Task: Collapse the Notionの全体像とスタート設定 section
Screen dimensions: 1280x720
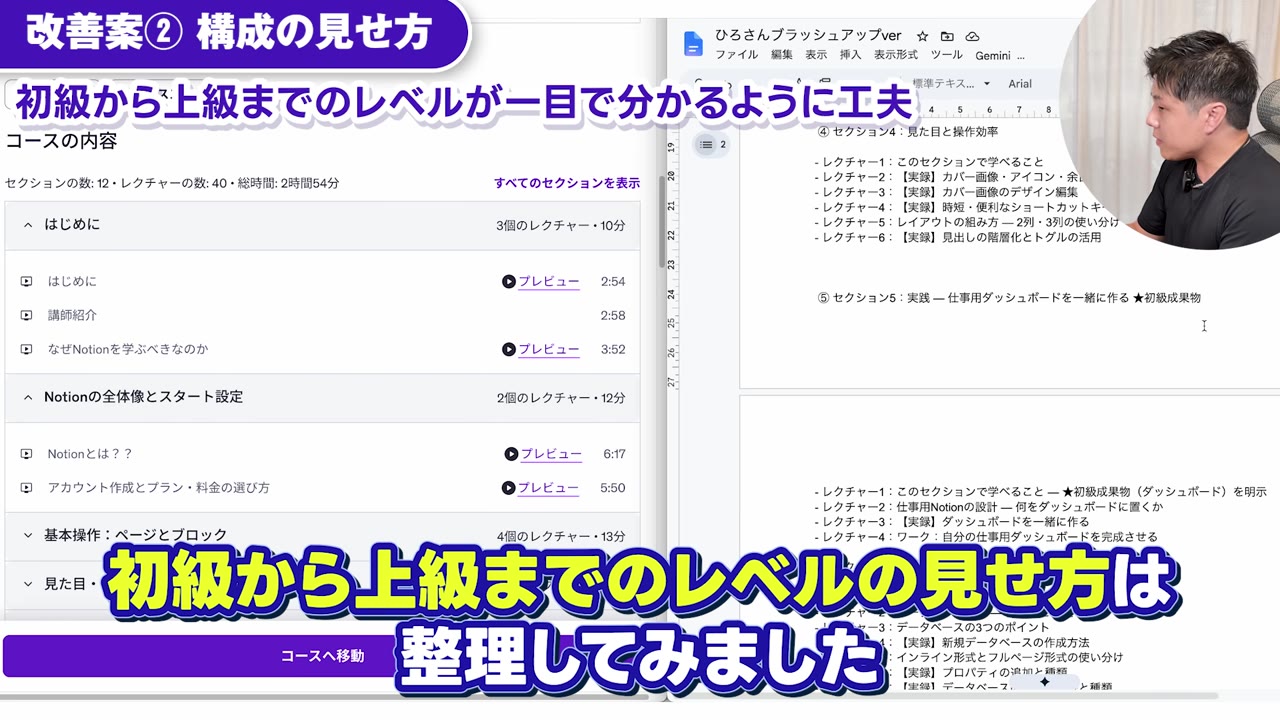Action: pos(28,398)
